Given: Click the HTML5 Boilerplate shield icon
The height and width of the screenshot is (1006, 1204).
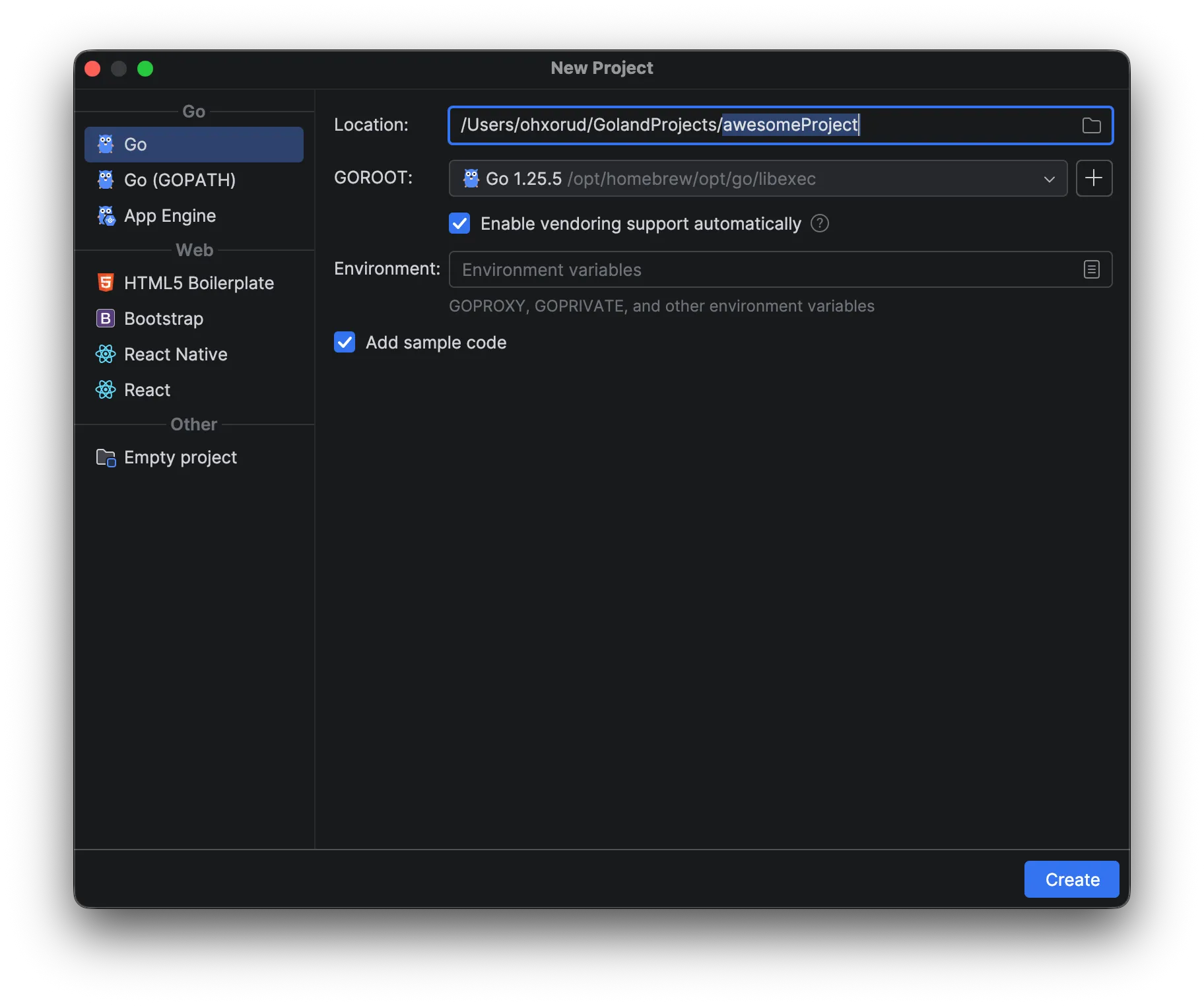Looking at the screenshot, I should click(106, 283).
